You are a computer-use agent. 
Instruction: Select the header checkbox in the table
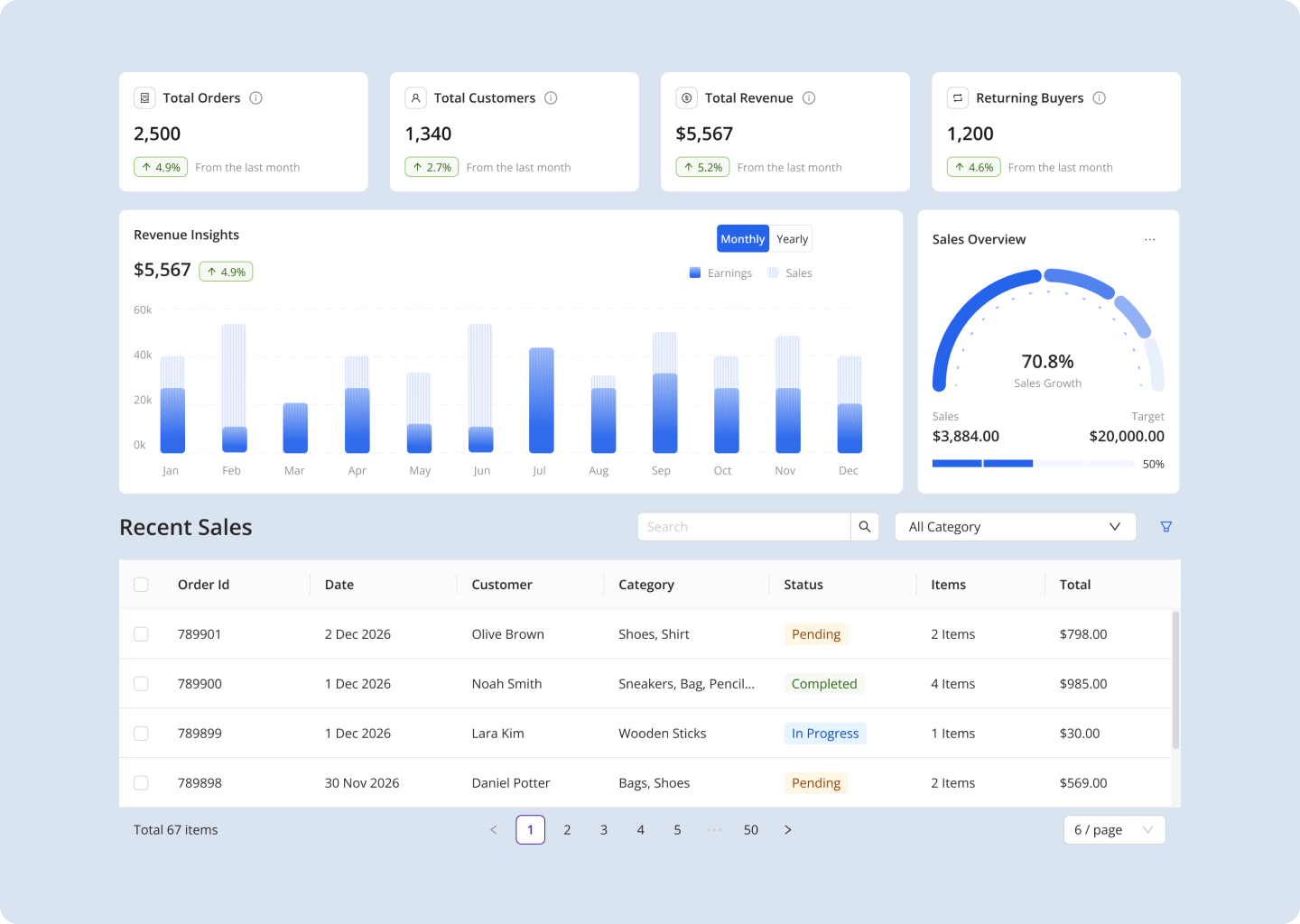[x=141, y=584]
